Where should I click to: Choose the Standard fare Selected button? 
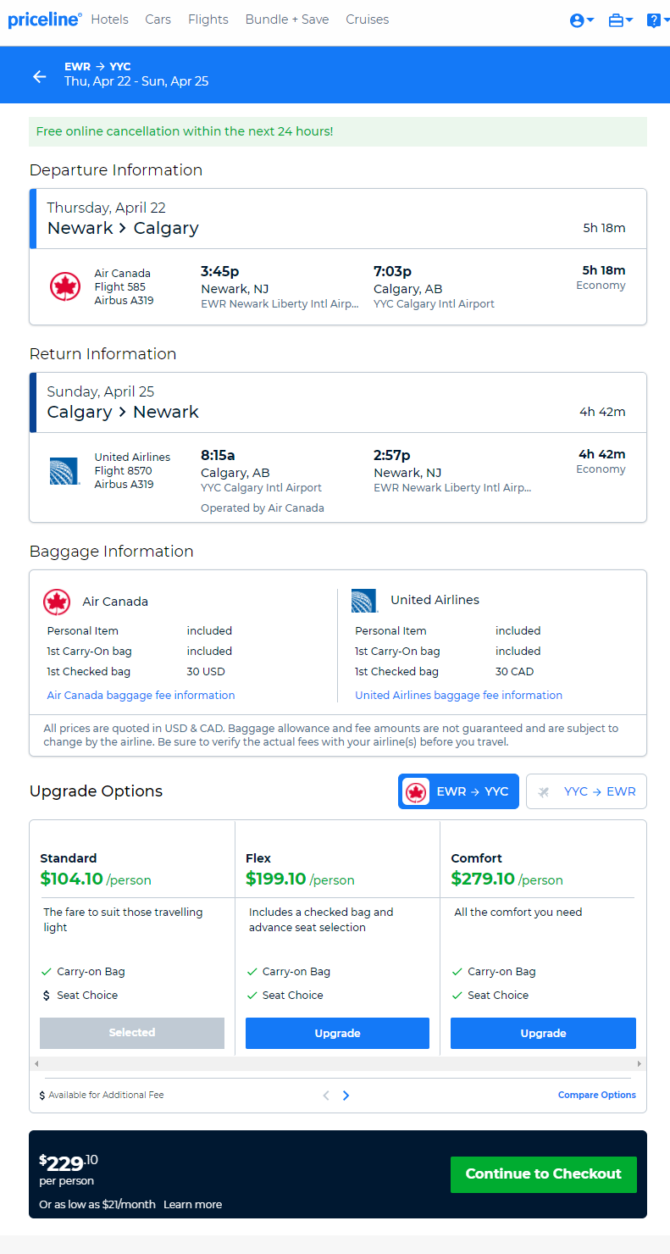[132, 1033]
